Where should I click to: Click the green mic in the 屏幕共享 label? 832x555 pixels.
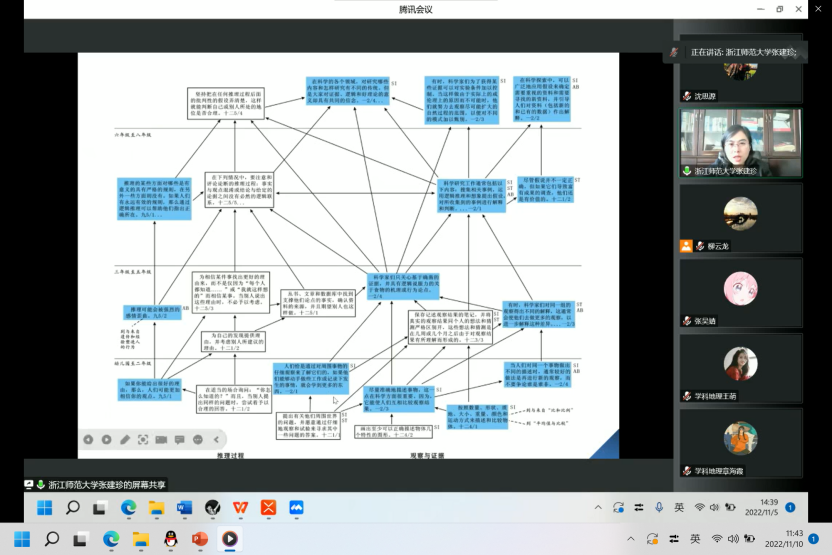click(40, 484)
